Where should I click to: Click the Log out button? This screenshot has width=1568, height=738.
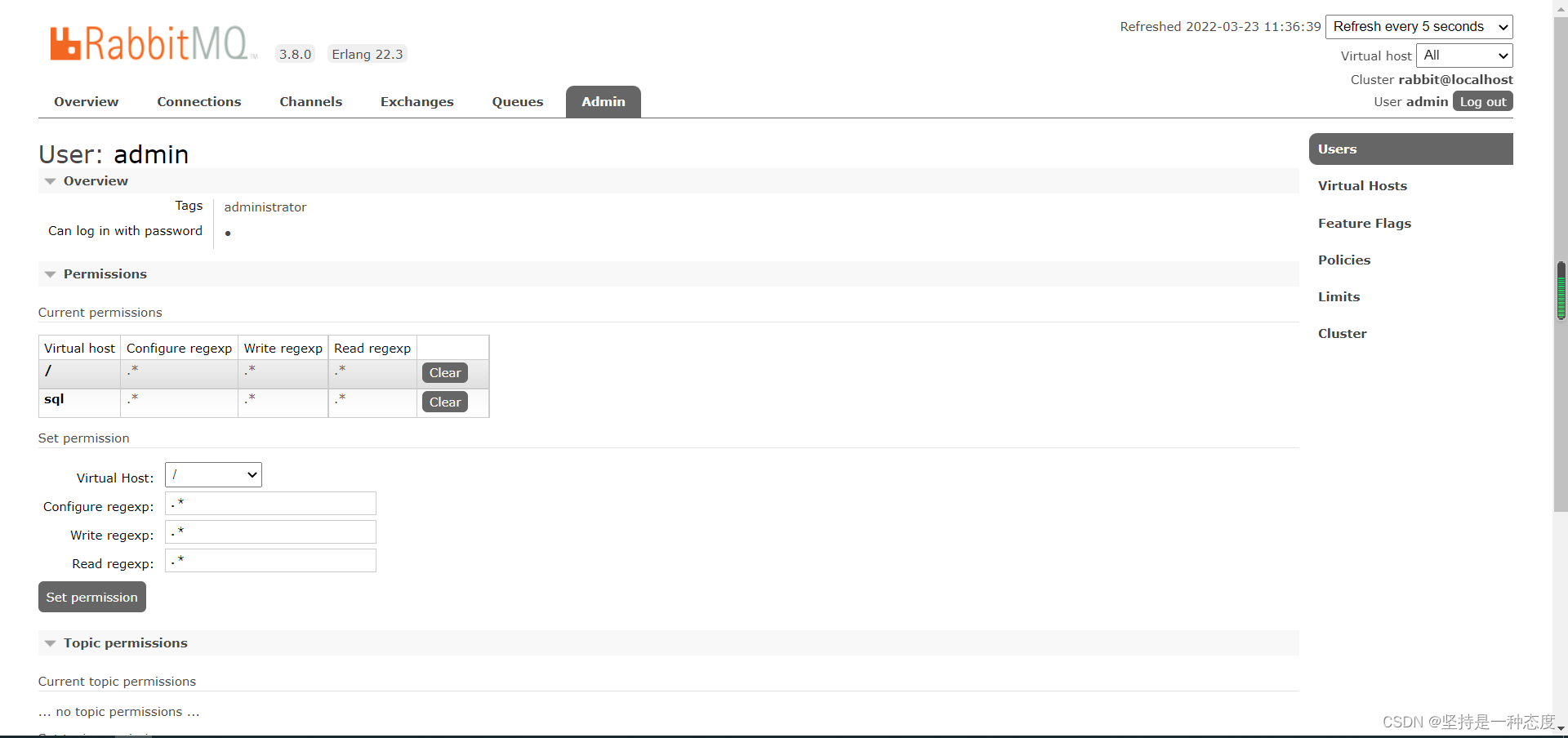pos(1481,101)
